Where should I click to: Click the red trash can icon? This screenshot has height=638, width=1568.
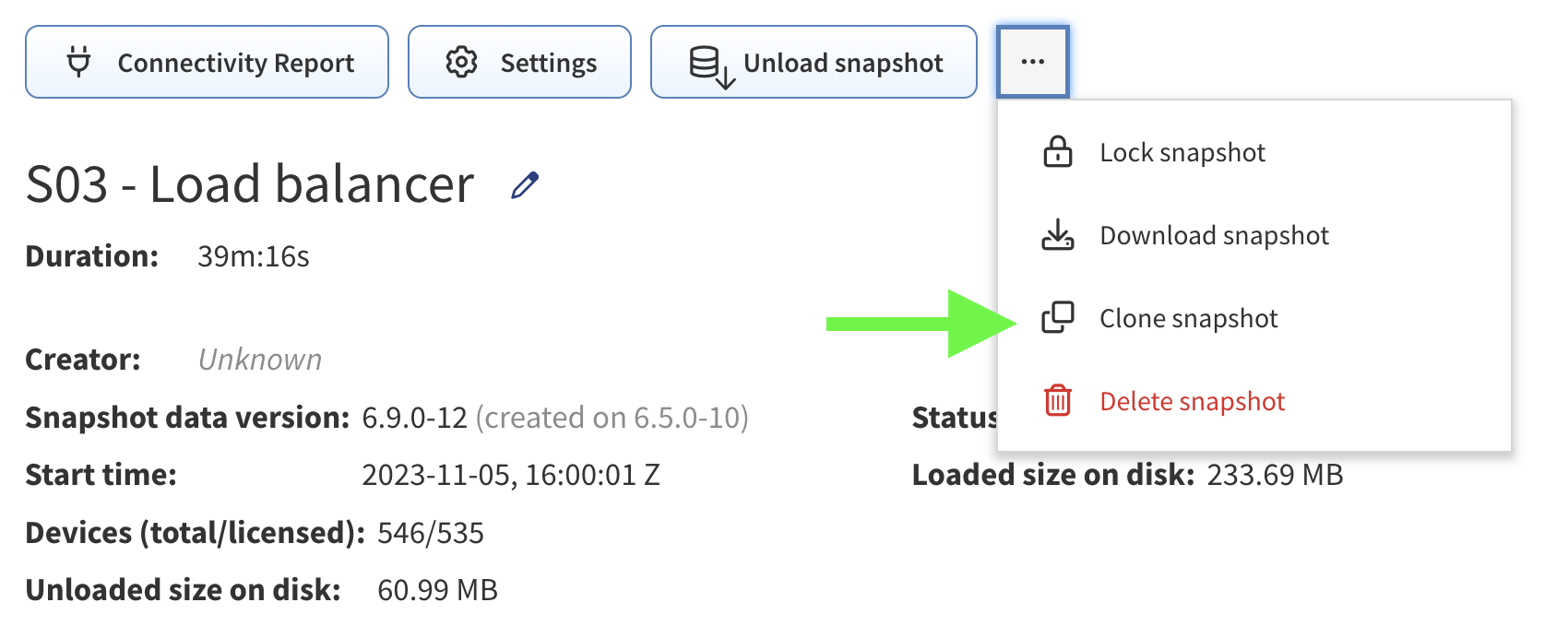click(1057, 401)
